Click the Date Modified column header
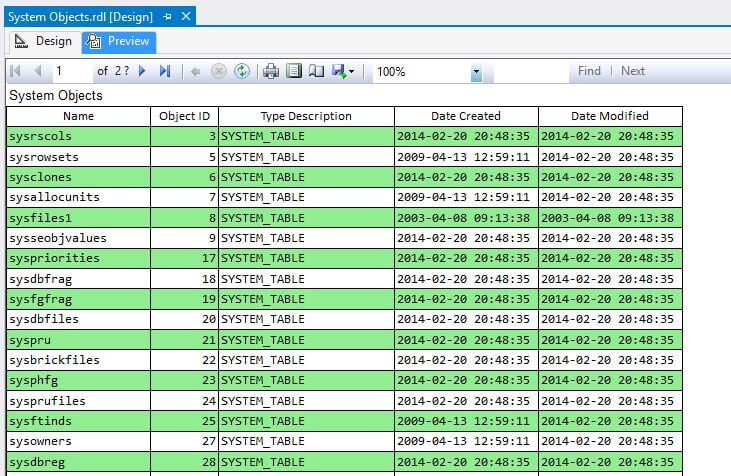The height and width of the screenshot is (476, 731). 610,116
